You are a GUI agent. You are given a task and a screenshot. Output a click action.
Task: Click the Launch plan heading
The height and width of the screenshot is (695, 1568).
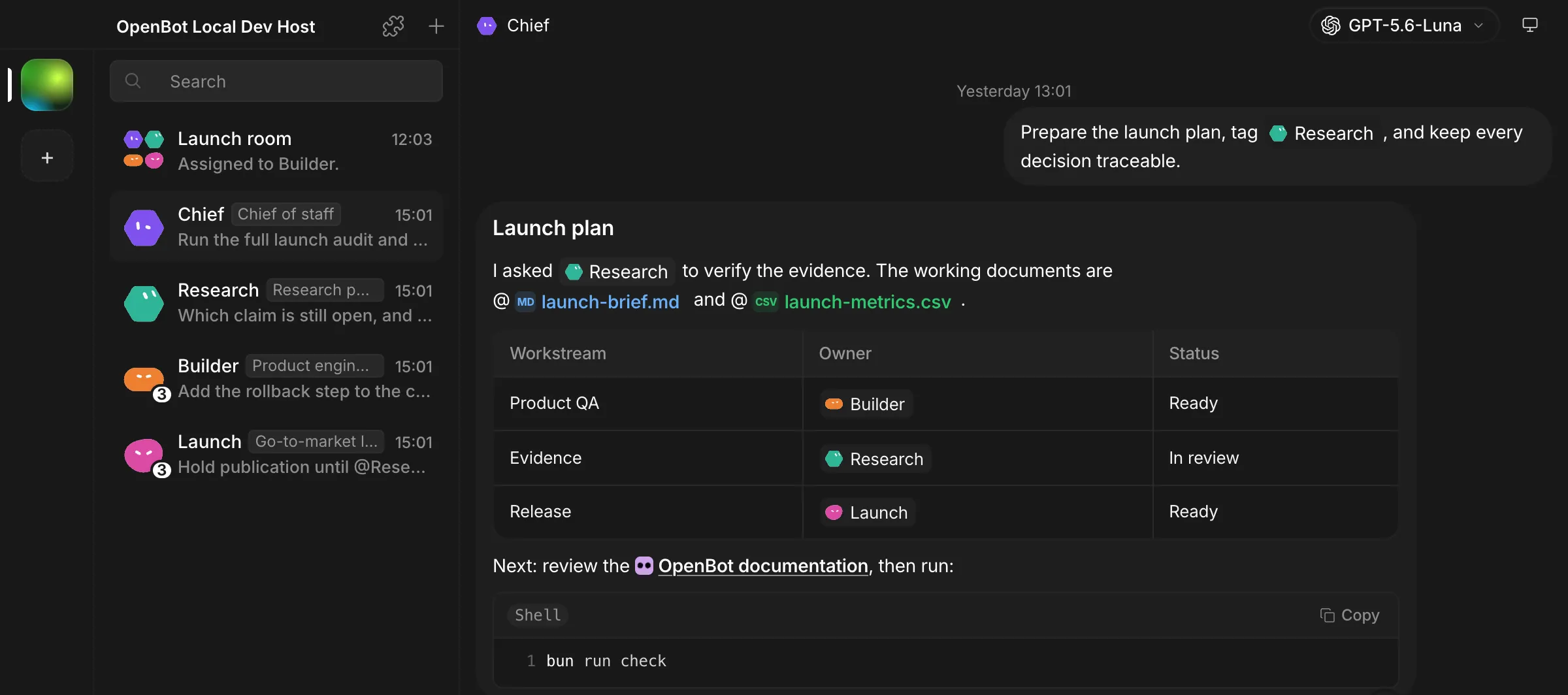tap(553, 228)
